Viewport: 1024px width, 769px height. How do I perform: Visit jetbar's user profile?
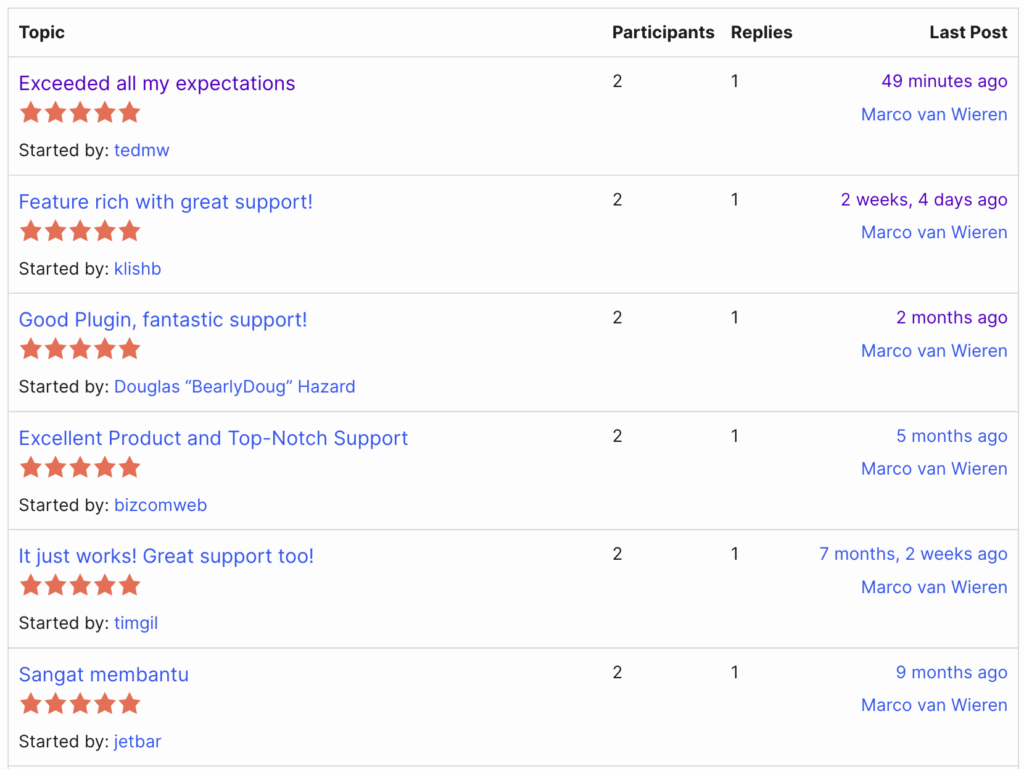[x=137, y=741]
